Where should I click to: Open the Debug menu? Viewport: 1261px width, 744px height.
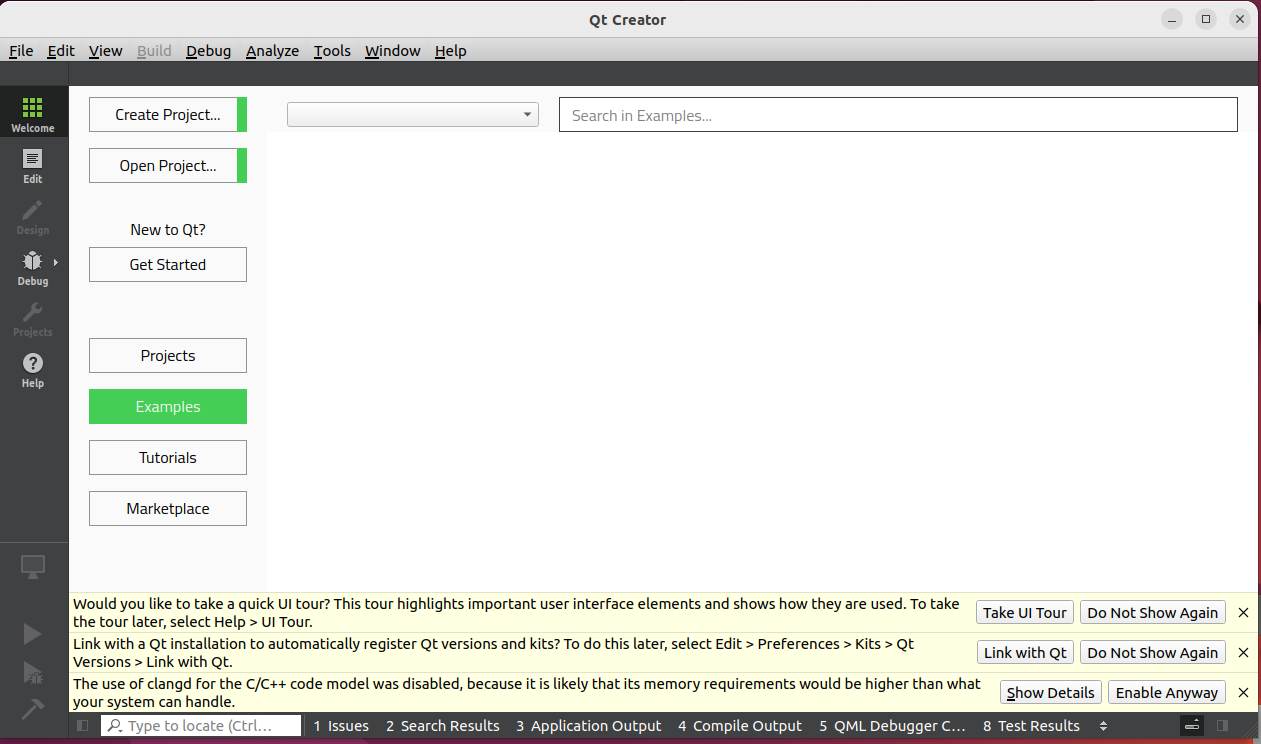coord(208,51)
